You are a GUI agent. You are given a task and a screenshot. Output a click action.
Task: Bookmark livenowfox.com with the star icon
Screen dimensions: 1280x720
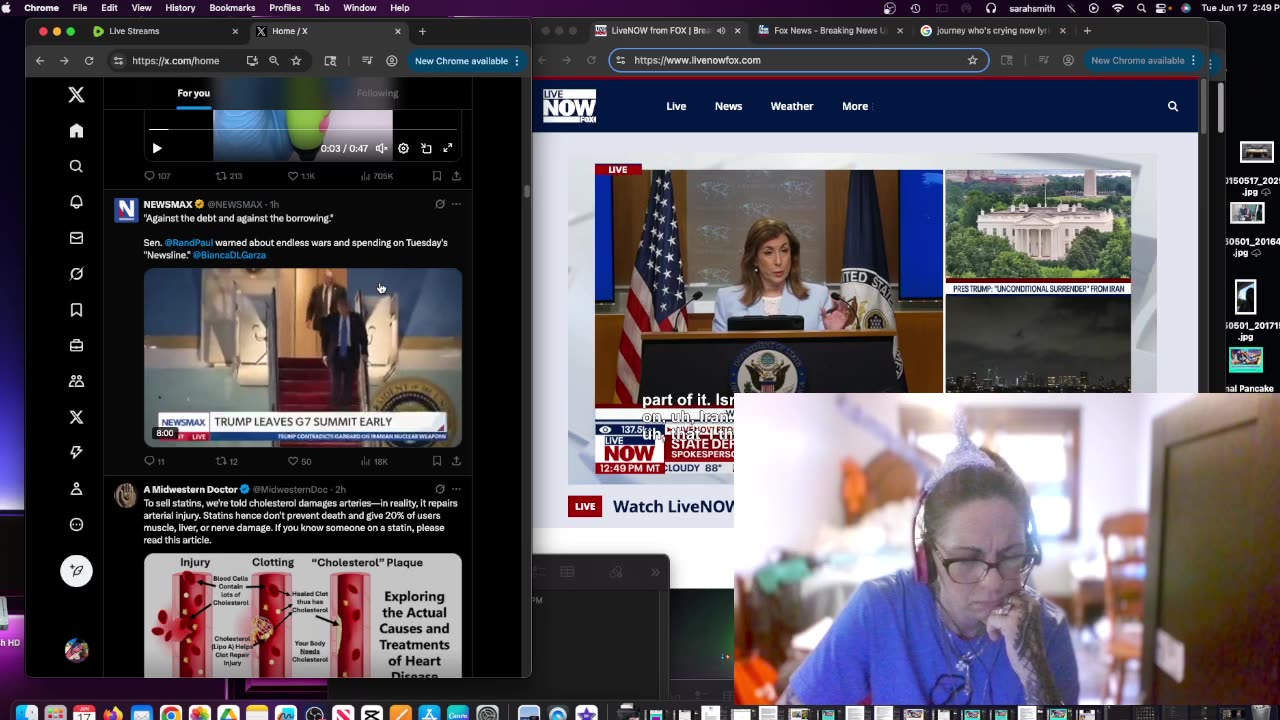972,60
